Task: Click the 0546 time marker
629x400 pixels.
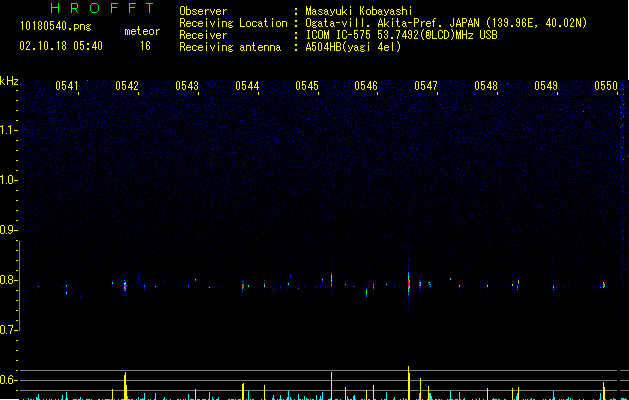Action: pyautogui.click(x=366, y=86)
